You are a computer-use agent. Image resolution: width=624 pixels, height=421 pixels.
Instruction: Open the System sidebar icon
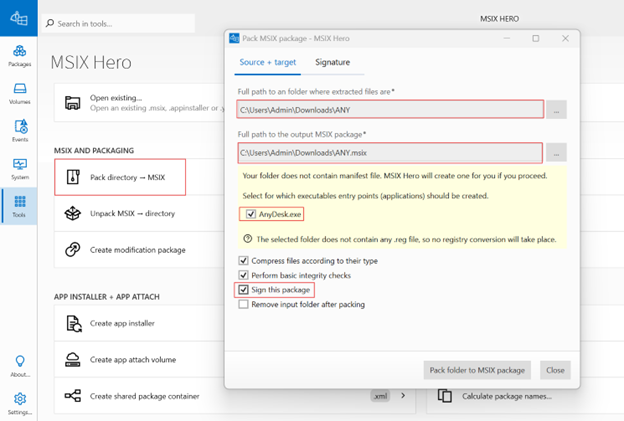click(19, 167)
